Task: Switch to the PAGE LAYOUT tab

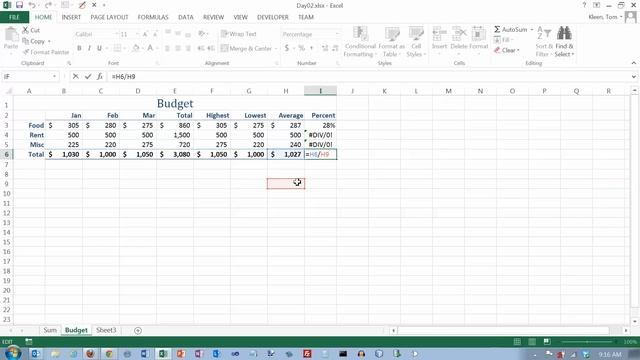Action: point(109,17)
